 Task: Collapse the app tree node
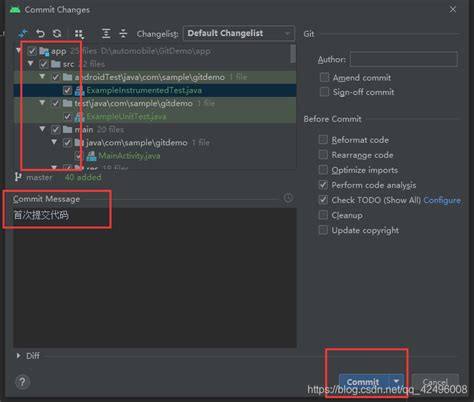click(19, 51)
